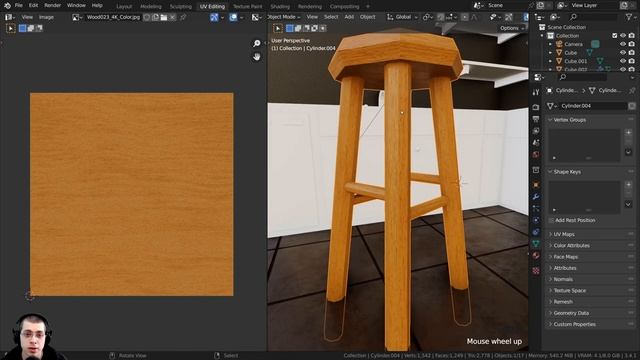Open the Particles properties tab
Viewport: 640px width, 360px height.
click(536, 209)
